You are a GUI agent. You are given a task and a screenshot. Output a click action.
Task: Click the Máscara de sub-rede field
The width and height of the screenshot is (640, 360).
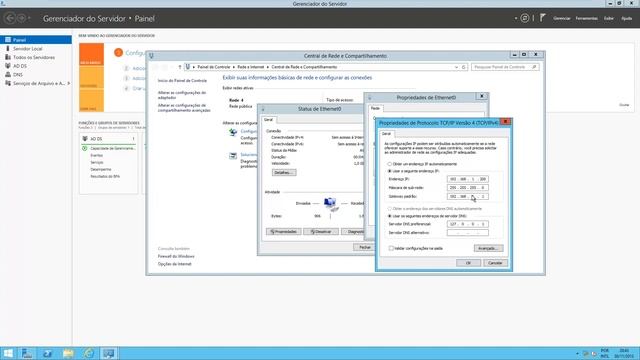click(467, 188)
